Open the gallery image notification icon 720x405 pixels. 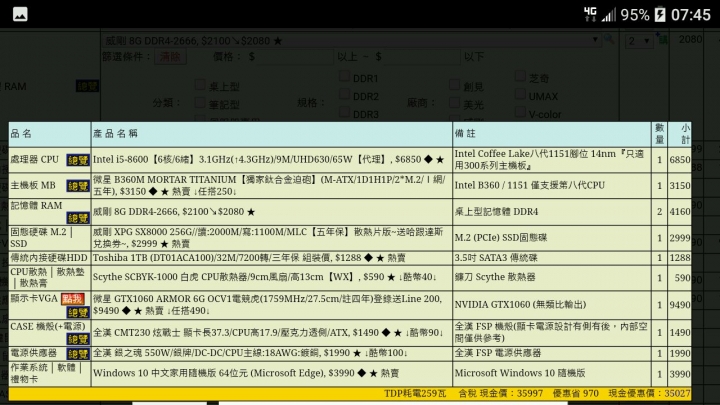tap(20, 15)
